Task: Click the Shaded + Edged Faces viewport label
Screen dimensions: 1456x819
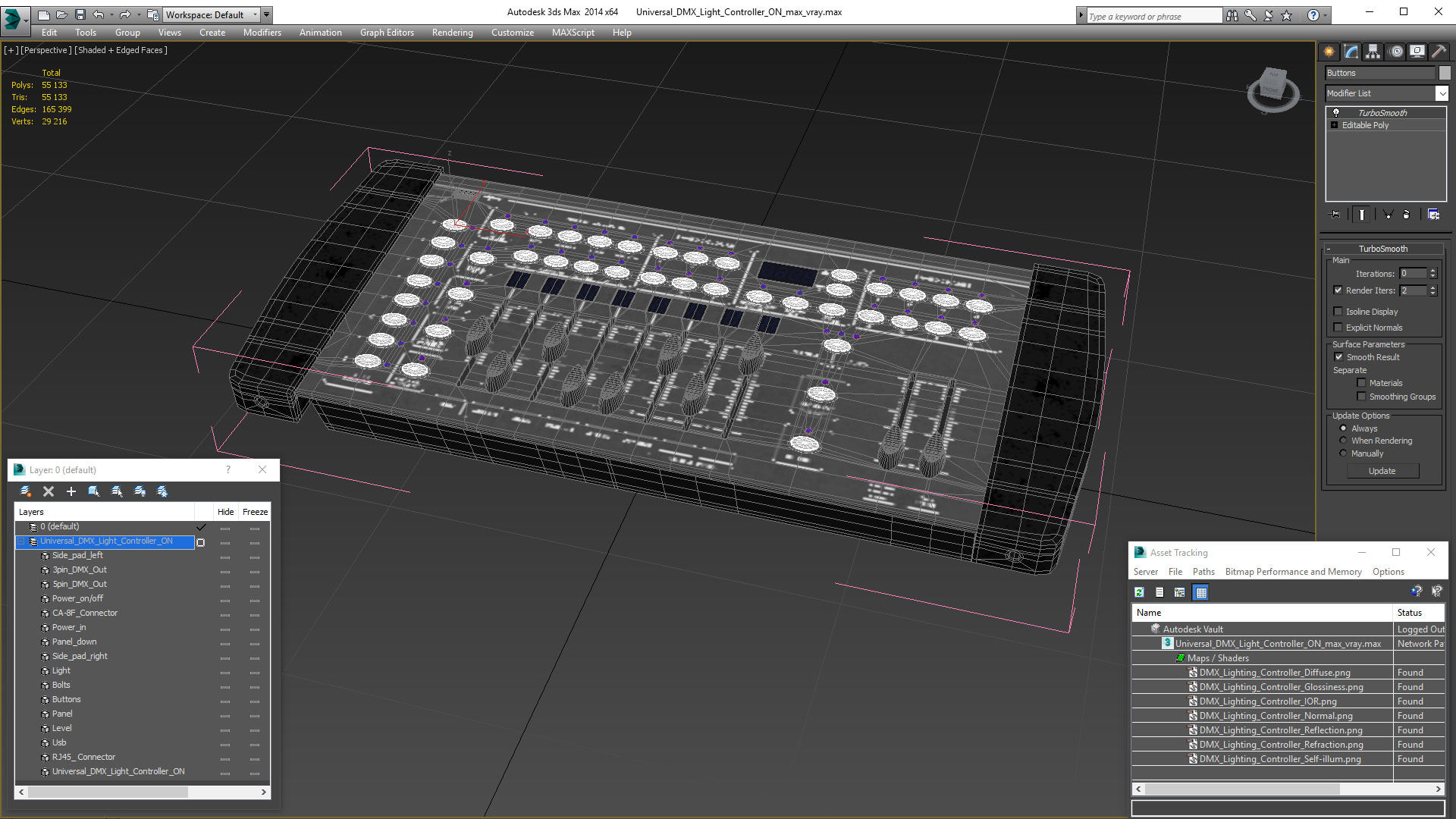Action: 121,50
